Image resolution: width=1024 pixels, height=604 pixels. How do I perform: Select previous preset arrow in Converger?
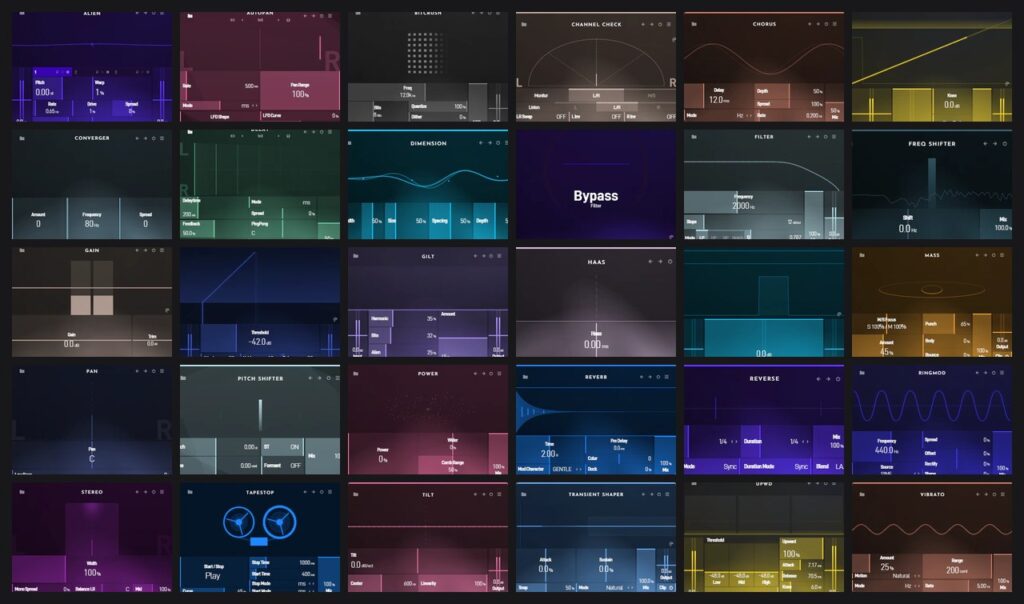[x=137, y=138]
